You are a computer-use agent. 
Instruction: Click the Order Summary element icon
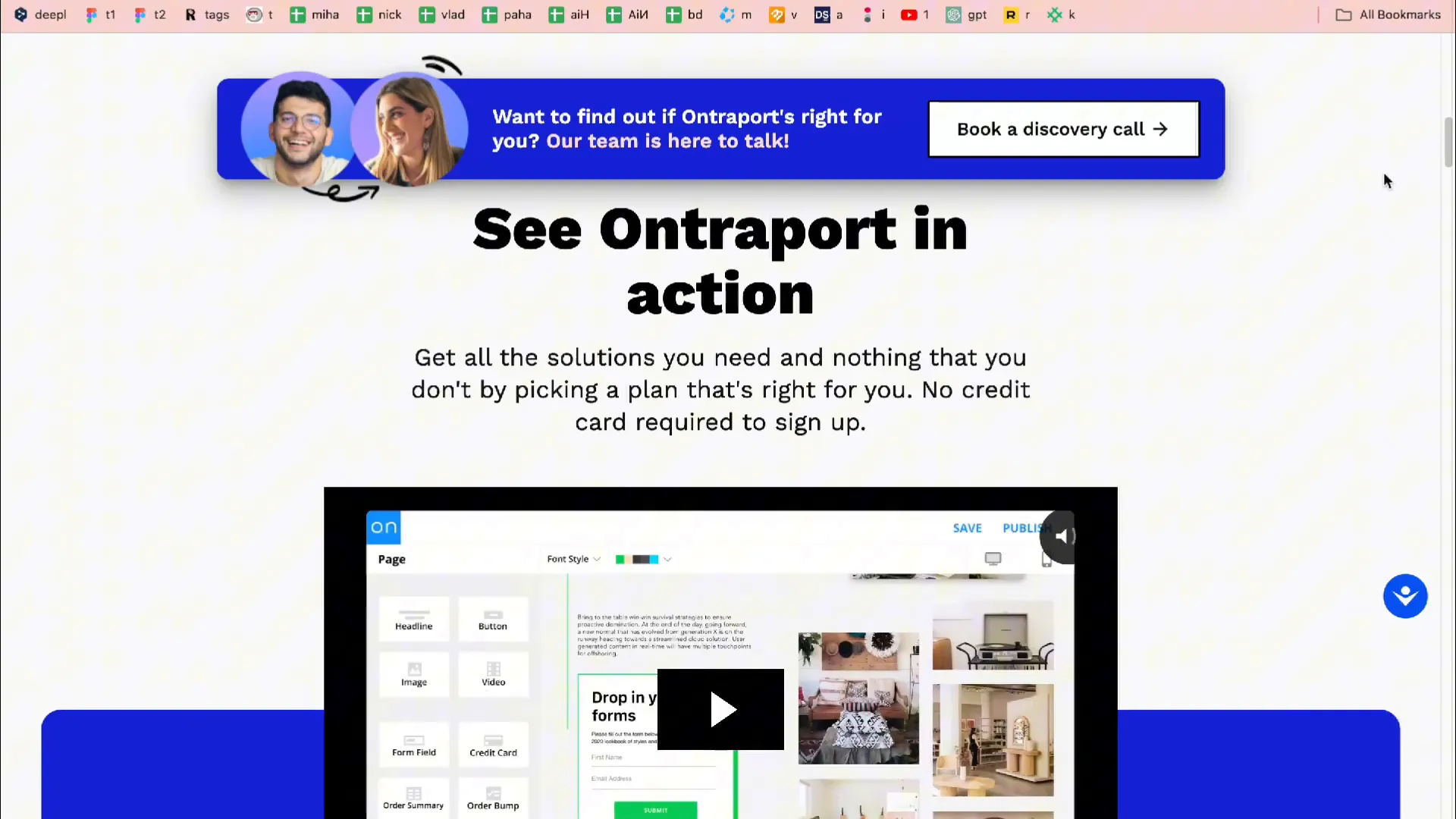tap(413, 793)
